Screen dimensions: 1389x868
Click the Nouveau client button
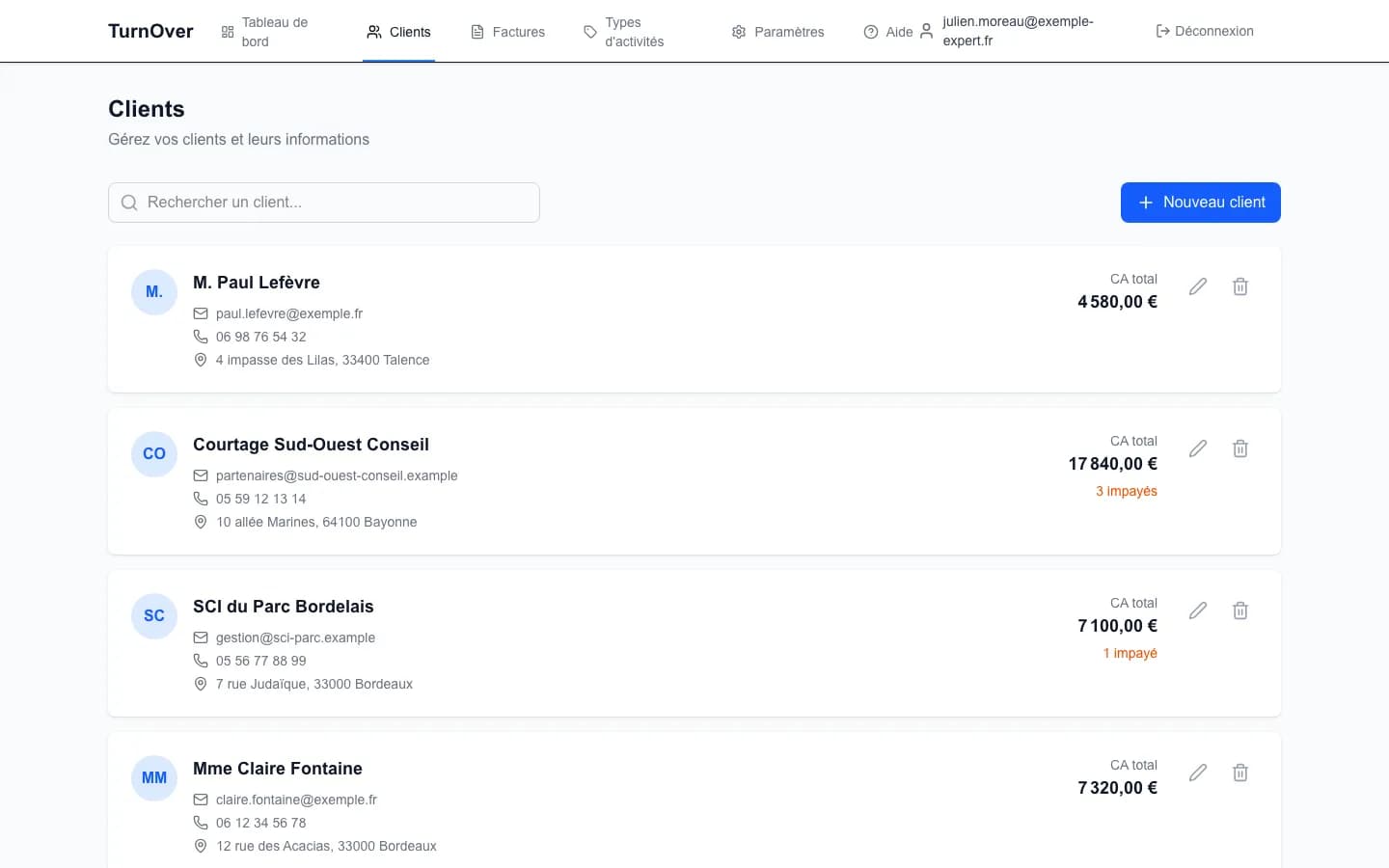[x=1201, y=203]
